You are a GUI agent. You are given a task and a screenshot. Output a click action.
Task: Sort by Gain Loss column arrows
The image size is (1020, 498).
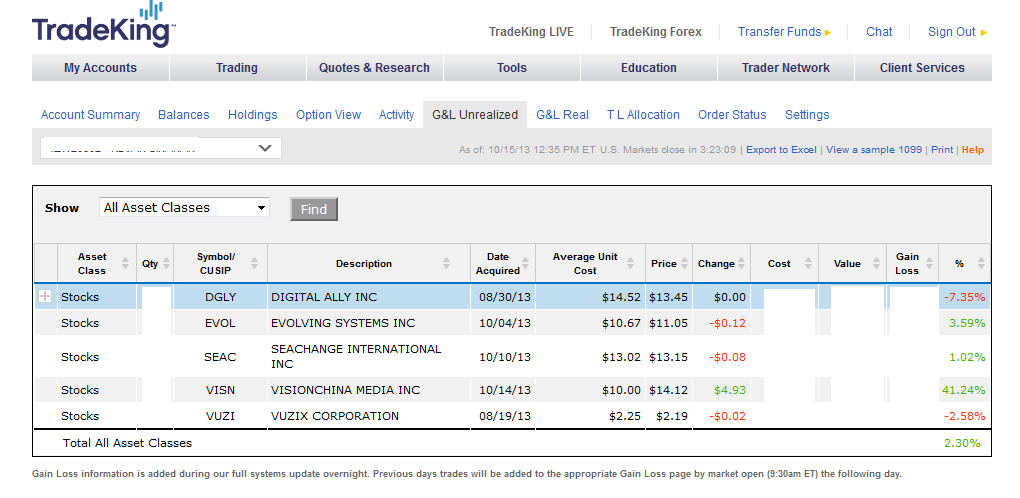[928, 263]
